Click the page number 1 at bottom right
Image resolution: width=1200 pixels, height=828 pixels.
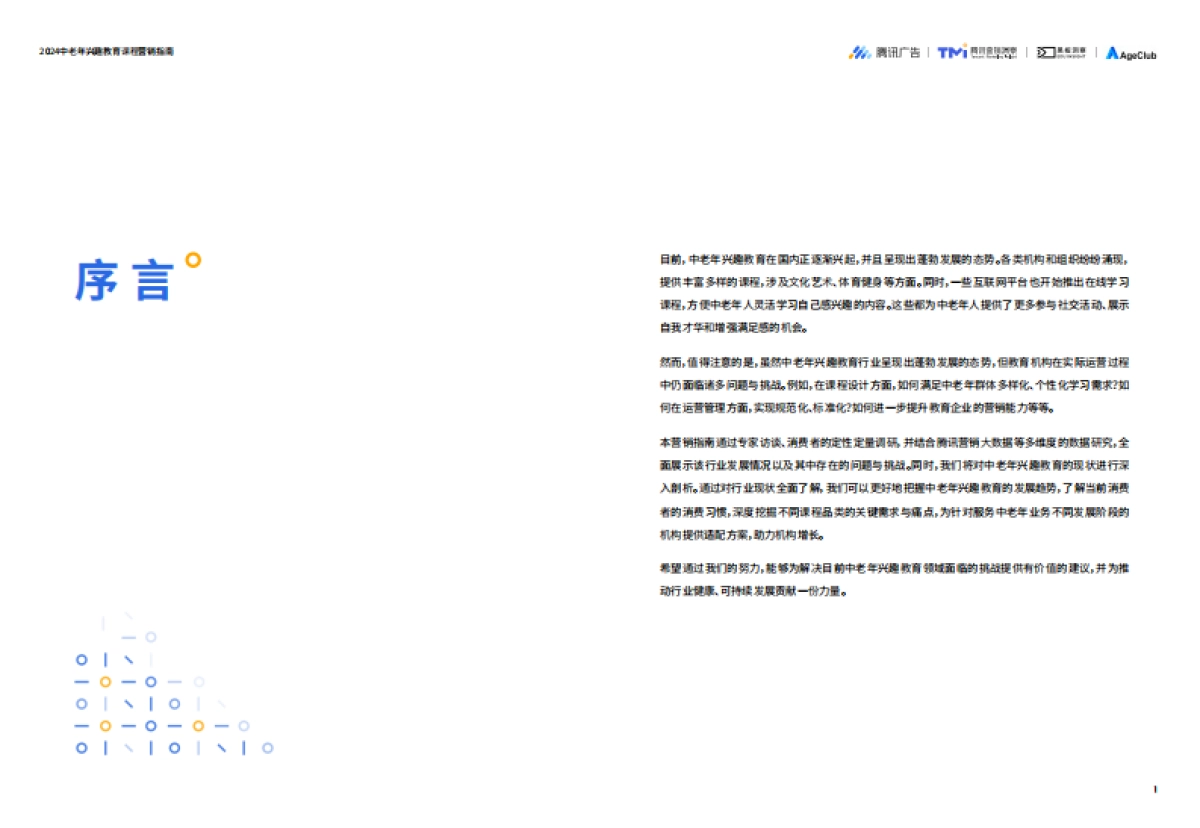[x=1156, y=789]
